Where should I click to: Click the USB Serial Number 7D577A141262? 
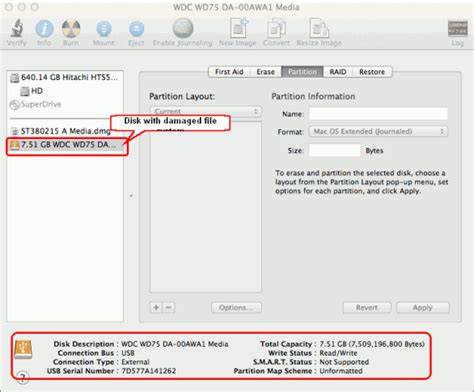tap(149, 371)
